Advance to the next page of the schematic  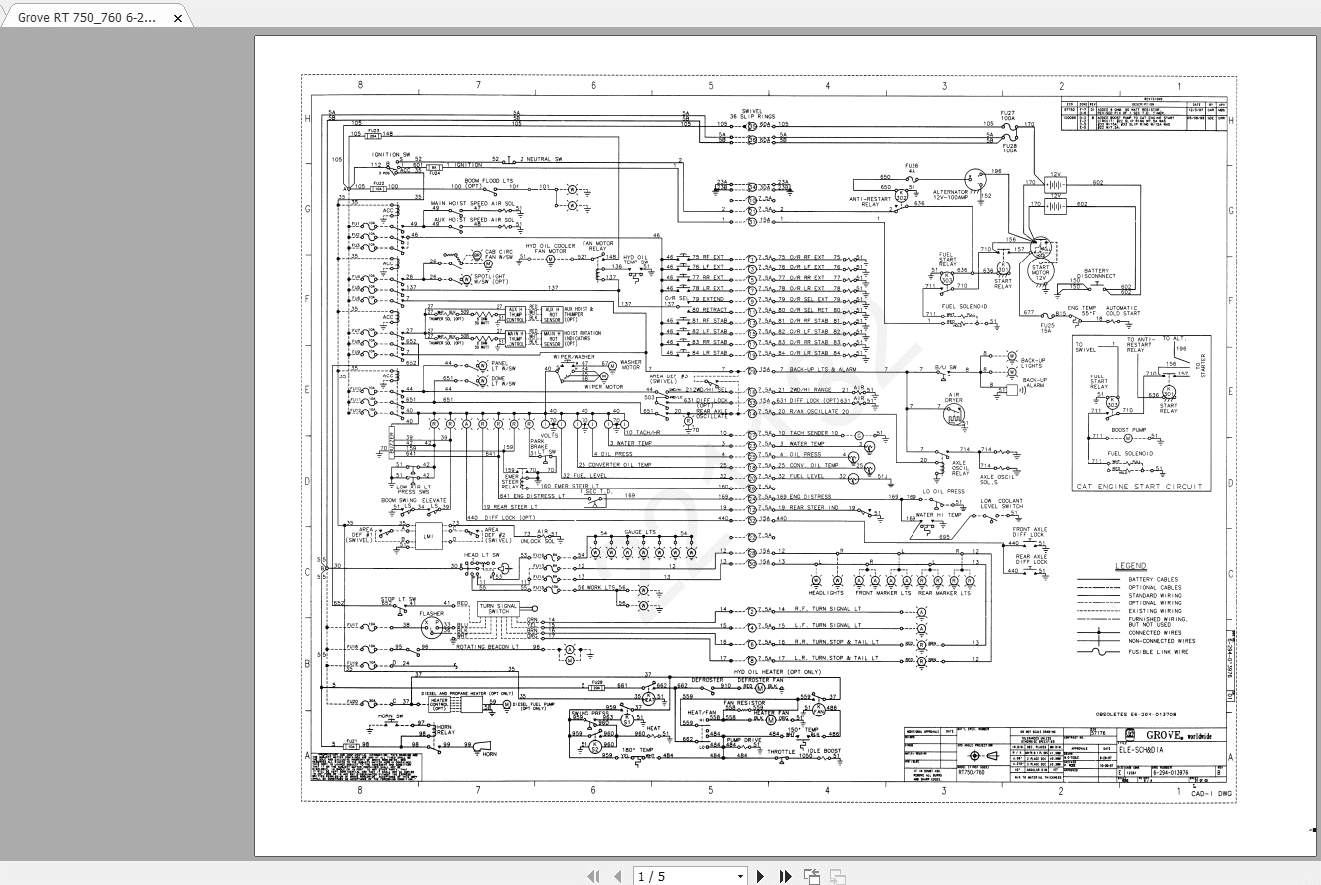coord(760,875)
